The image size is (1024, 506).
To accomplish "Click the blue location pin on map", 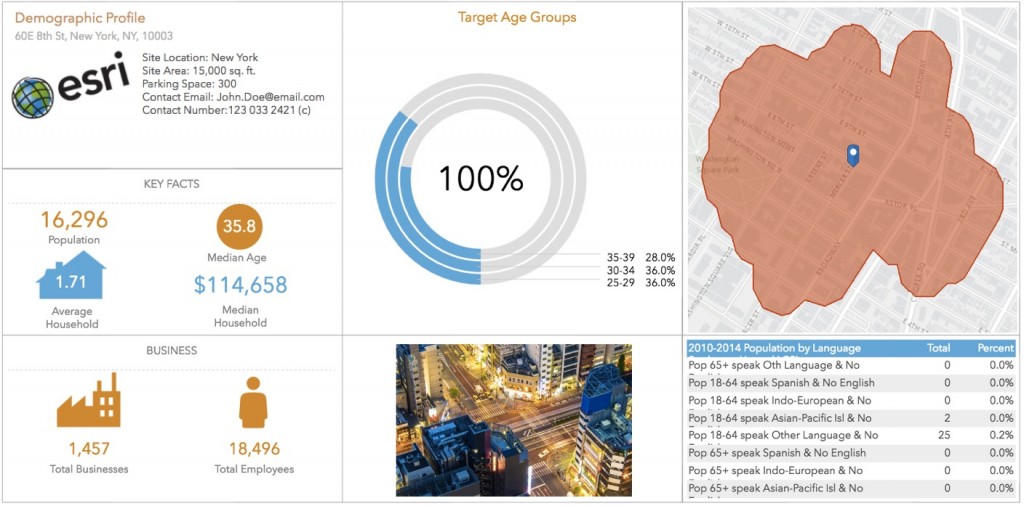I will tap(852, 155).
